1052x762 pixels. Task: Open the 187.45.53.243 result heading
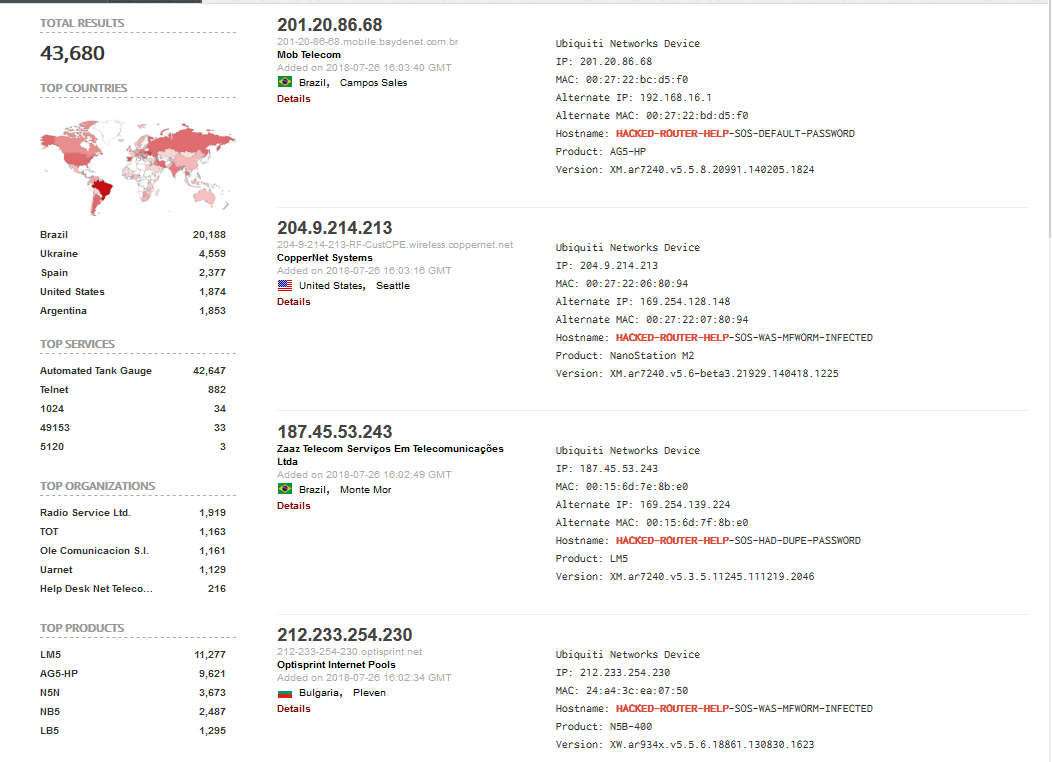pos(335,432)
